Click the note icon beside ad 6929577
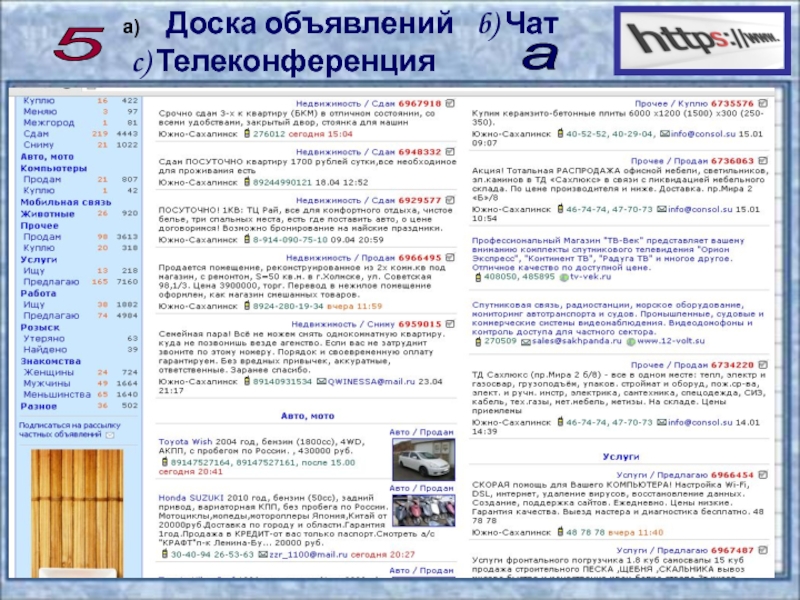The height and width of the screenshot is (600, 800). pos(450,201)
